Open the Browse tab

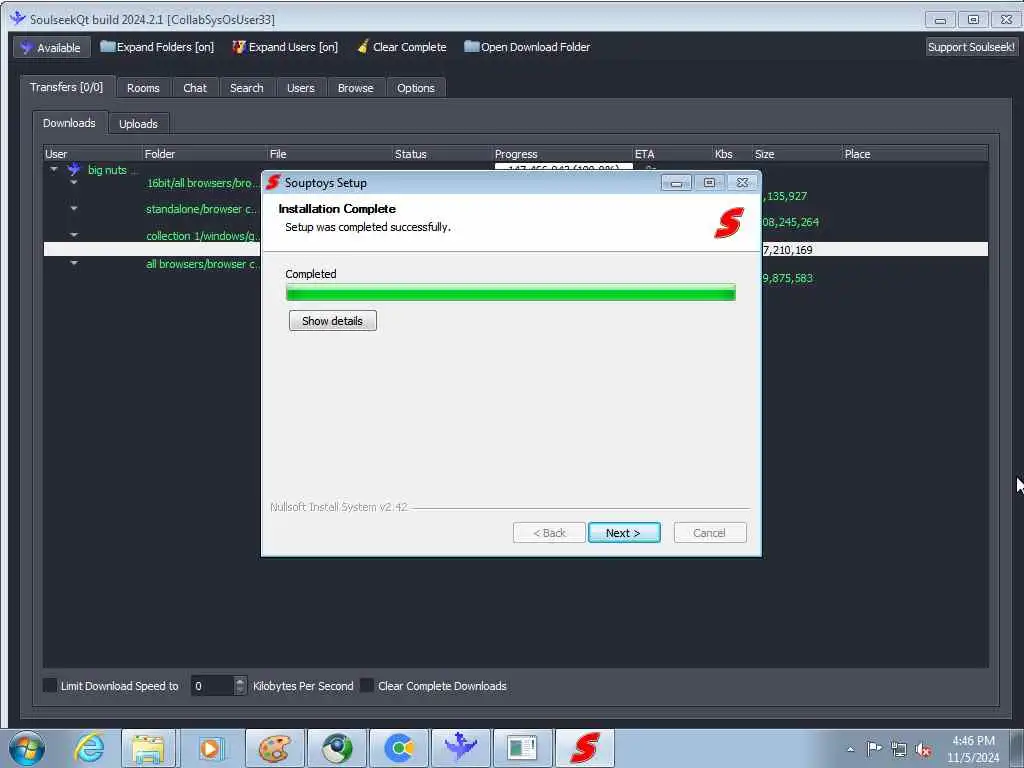tap(355, 88)
